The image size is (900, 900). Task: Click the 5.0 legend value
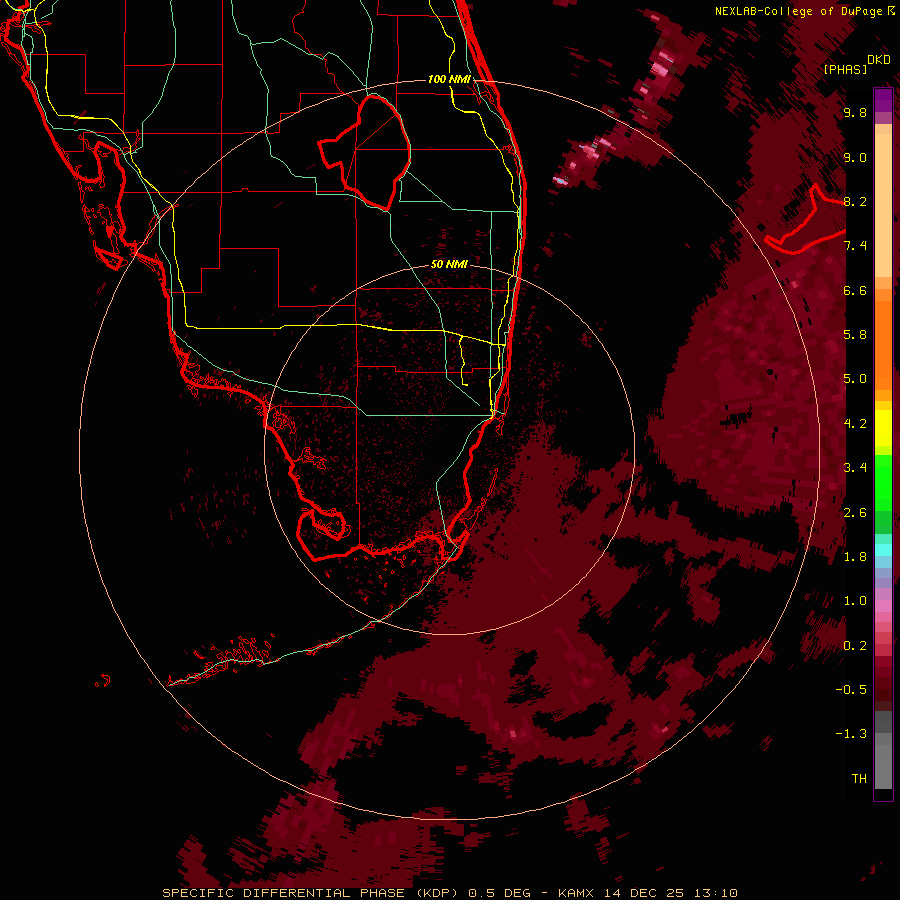[x=855, y=379]
